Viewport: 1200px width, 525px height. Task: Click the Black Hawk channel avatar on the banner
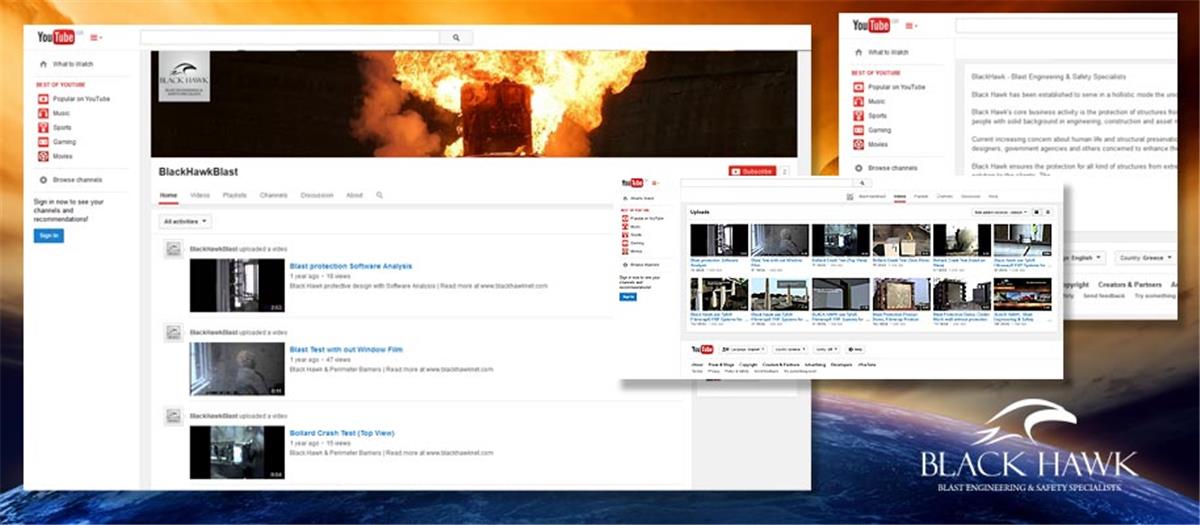click(184, 76)
